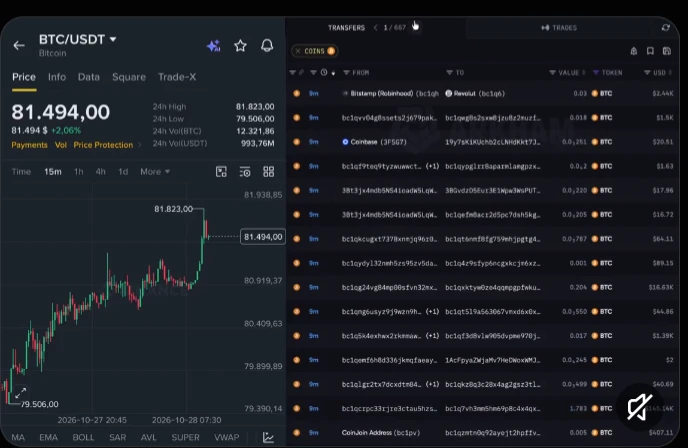Open the VALUE column filter
This screenshot has width=688, height=448.
coord(552,72)
